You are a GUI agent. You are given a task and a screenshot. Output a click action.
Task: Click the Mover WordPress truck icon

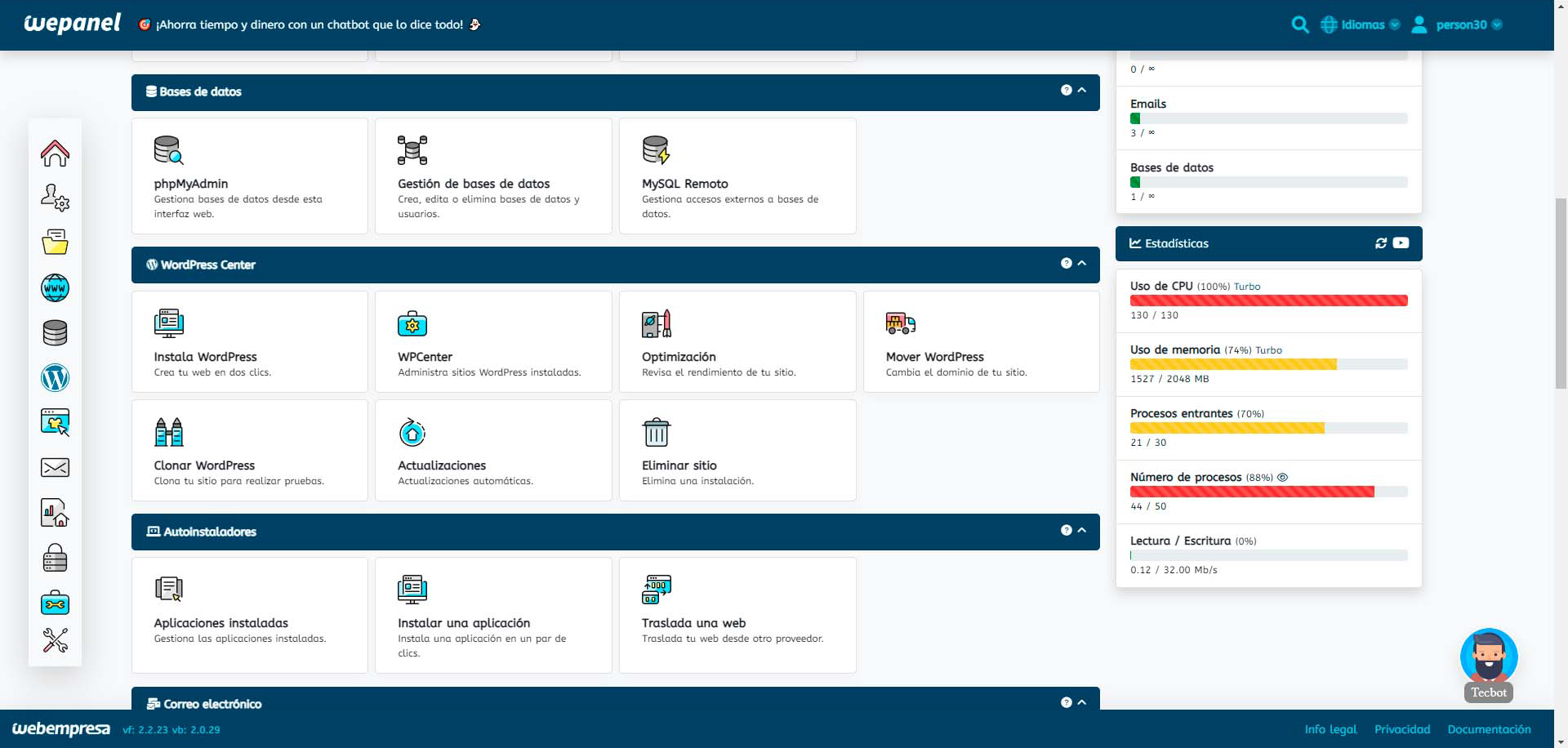[x=900, y=323]
